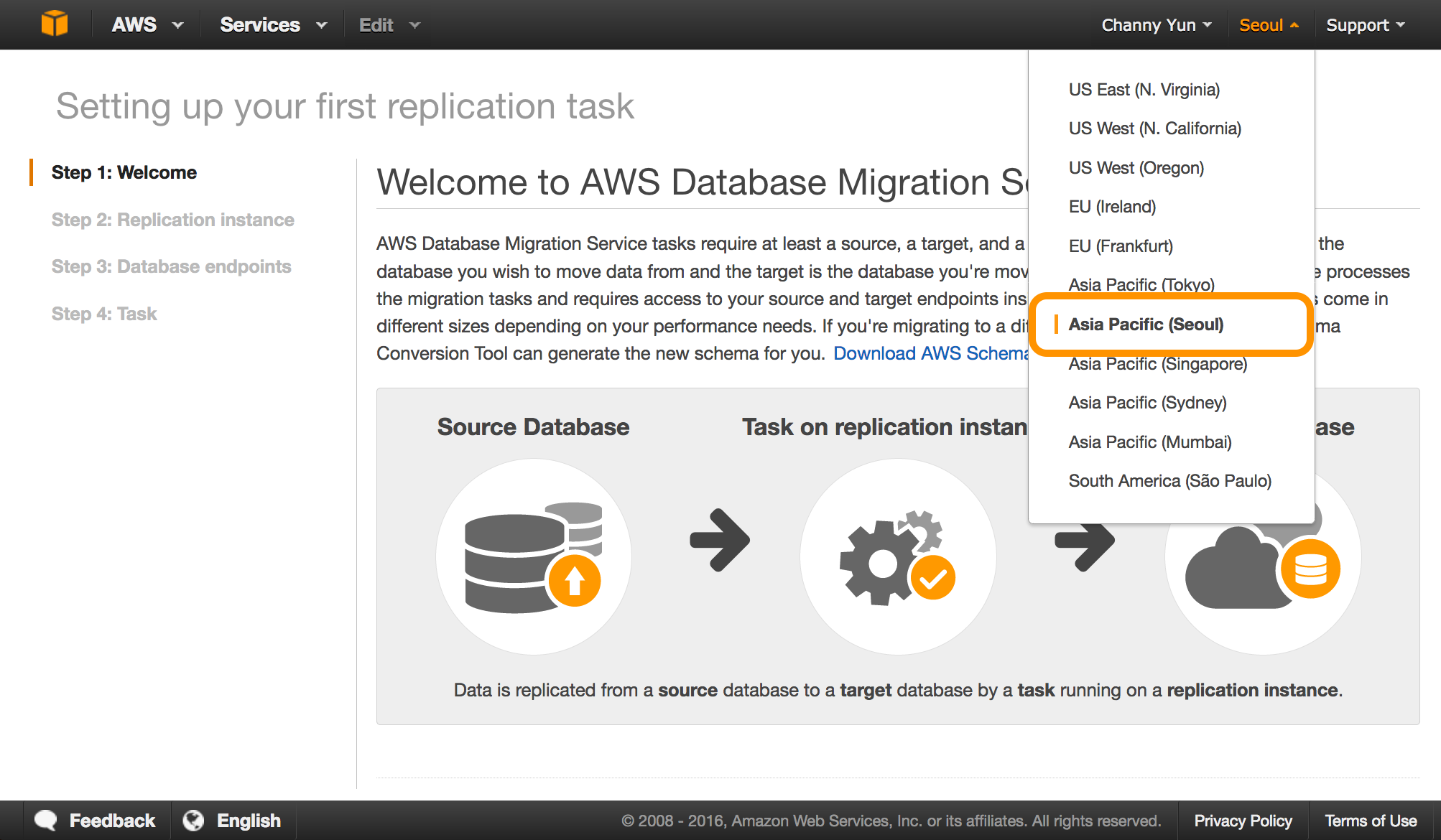This screenshot has width=1441, height=840.
Task: Click the arrow after the Source Database
Action: (x=719, y=540)
